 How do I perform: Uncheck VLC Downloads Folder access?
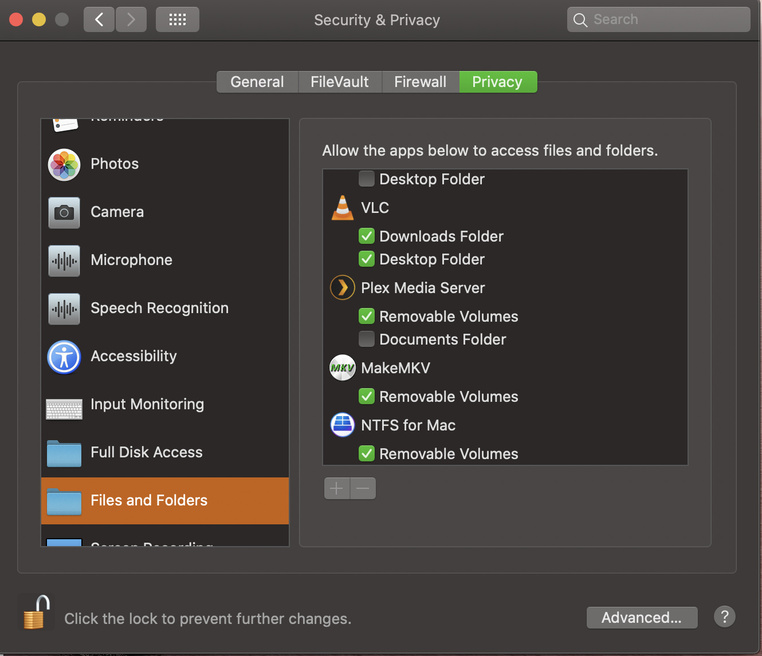[366, 236]
